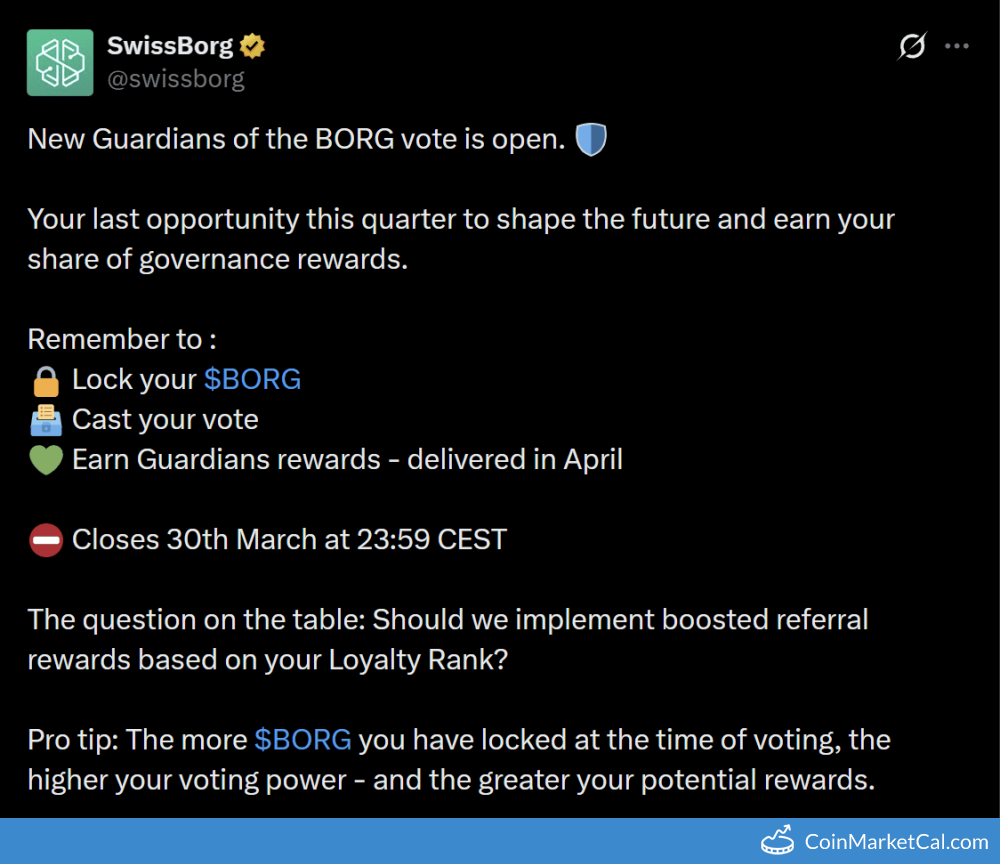1000x864 pixels.
Task: Click the boosted referral rewards question text
Action: (447, 640)
